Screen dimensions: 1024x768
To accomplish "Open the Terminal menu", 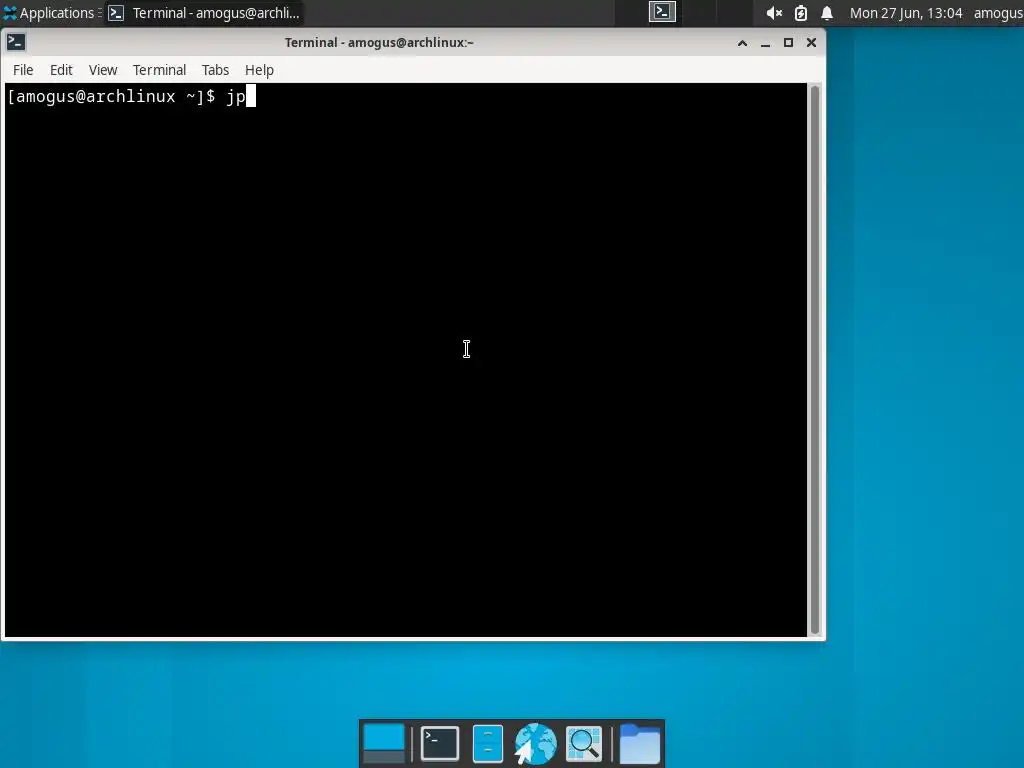I will [159, 70].
